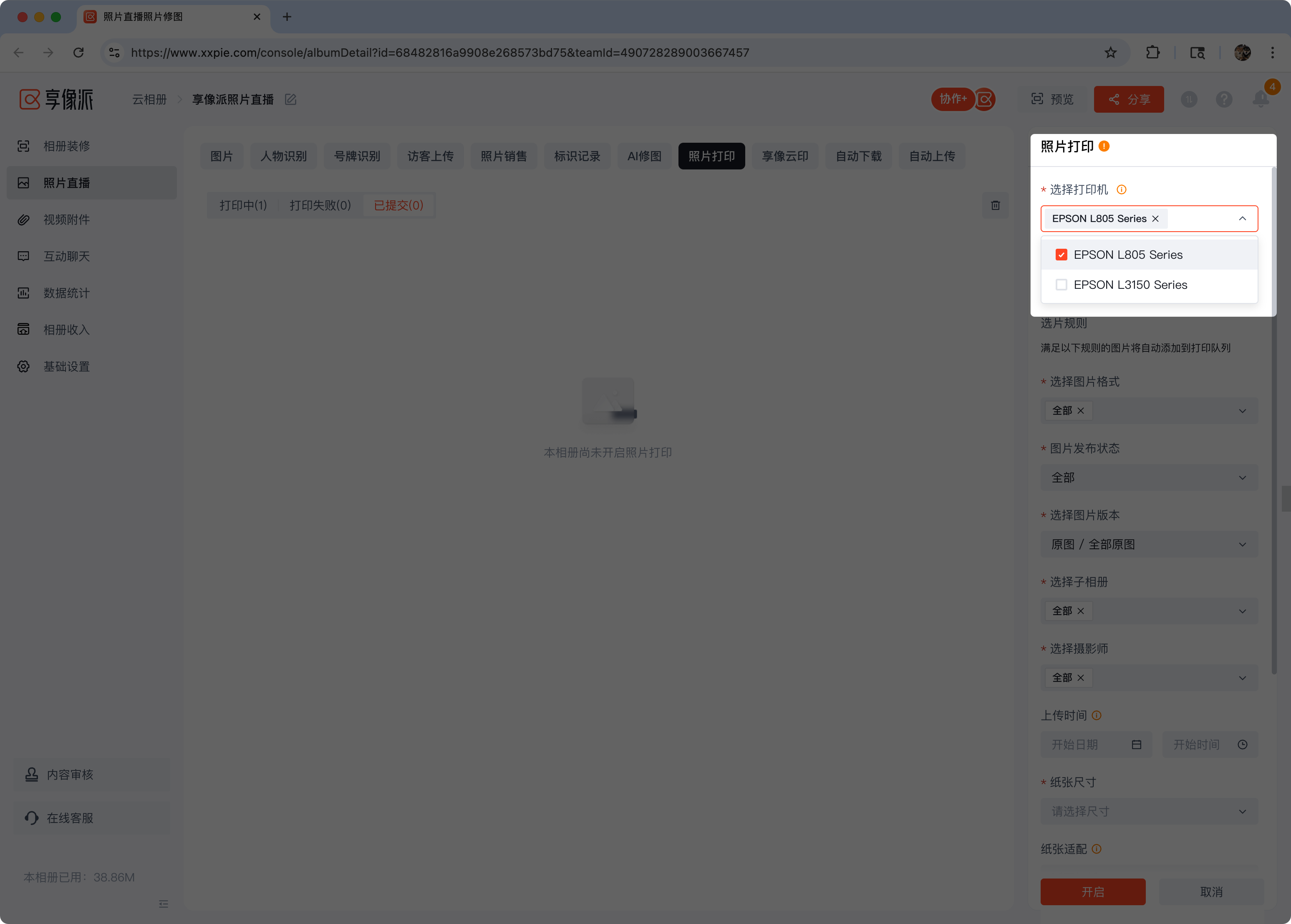Uncheck EPSON L805 Series checkbox
Screen dimensions: 1291x924
click(1061, 255)
